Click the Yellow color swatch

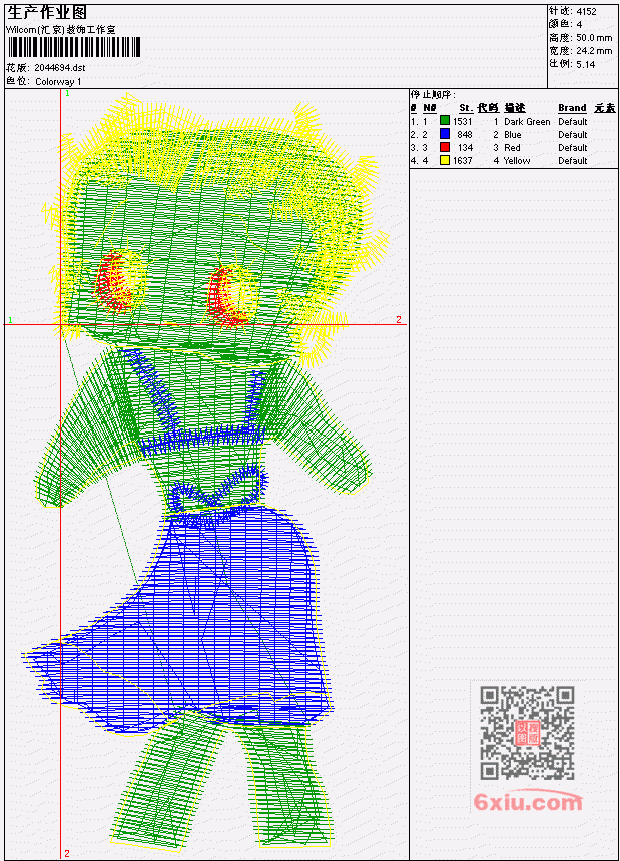point(445,160)
